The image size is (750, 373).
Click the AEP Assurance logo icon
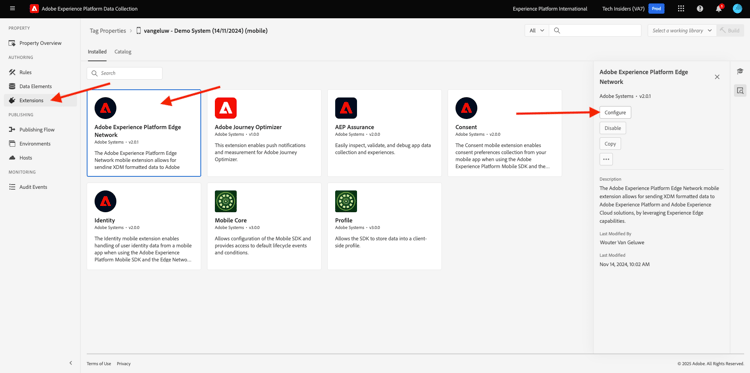[x=346, y=108]
